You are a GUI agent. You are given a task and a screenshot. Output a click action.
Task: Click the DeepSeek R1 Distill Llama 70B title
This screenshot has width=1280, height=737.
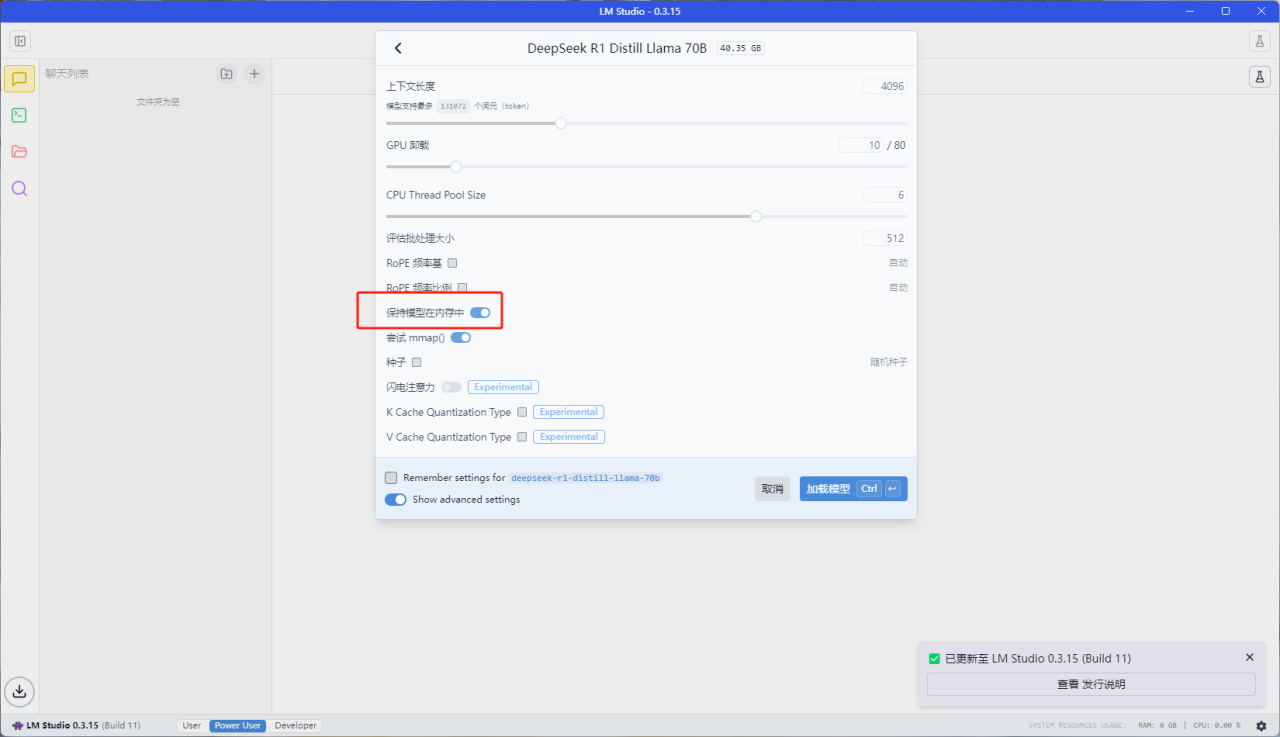click(618, 48)
